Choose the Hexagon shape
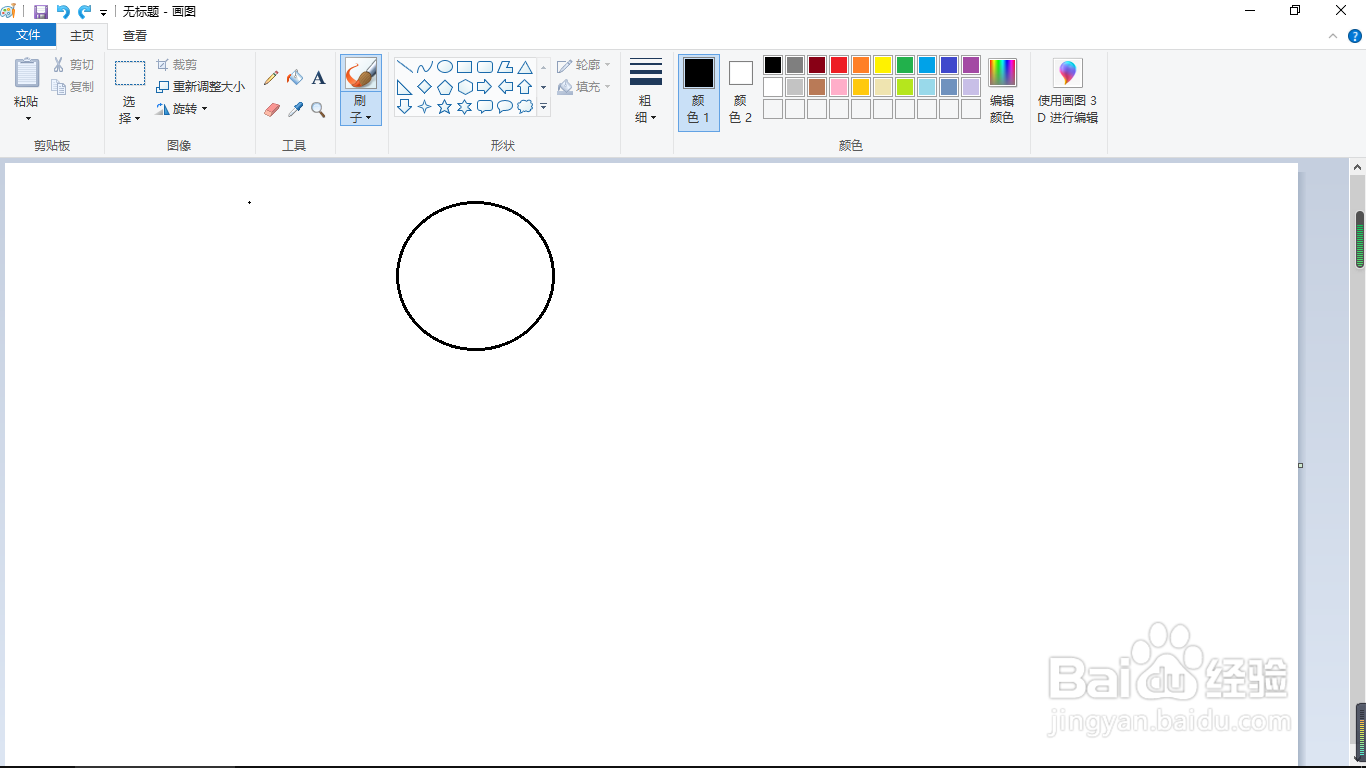The width and height of the screenshot is (1366, 768). [465, 87]
